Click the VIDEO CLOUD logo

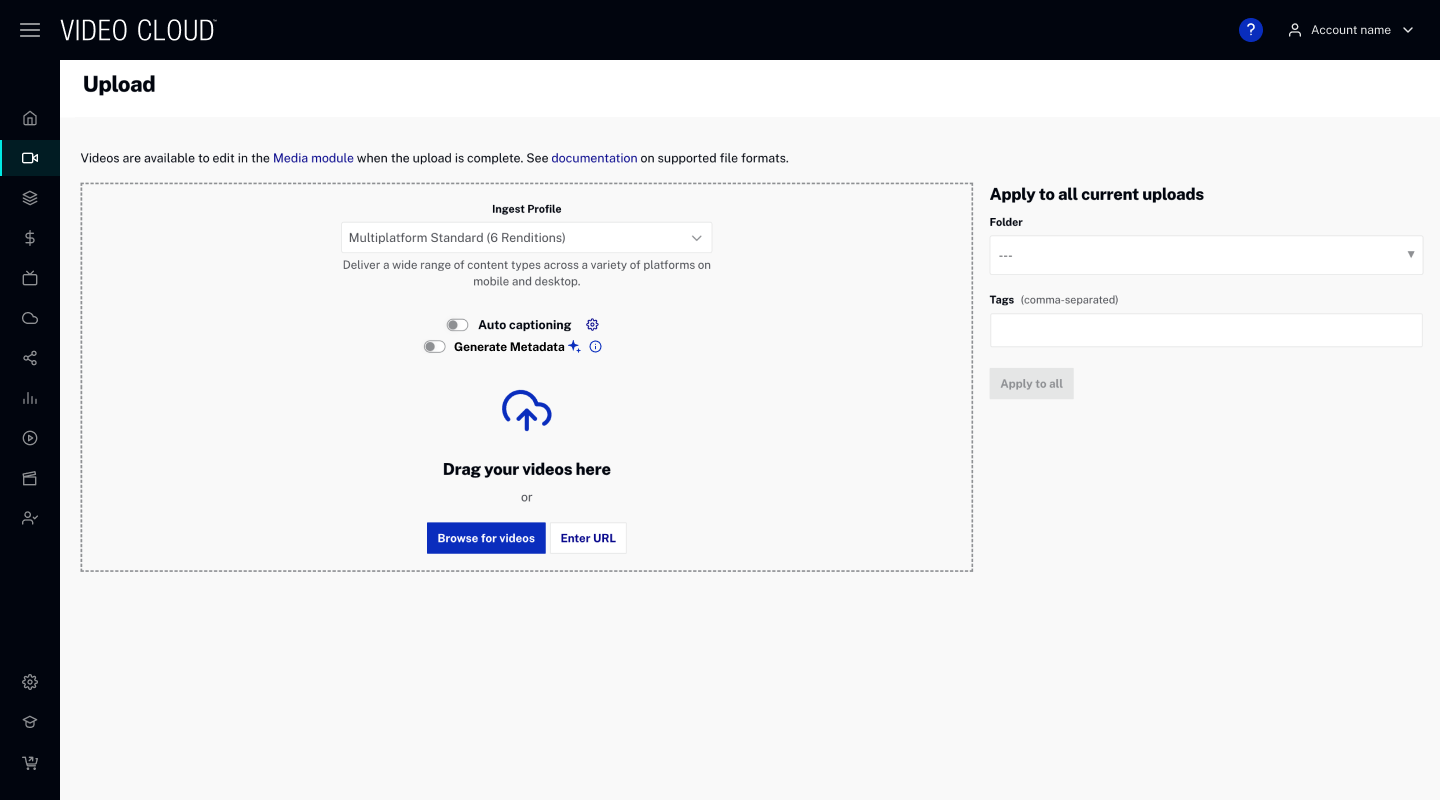(138, 30)
